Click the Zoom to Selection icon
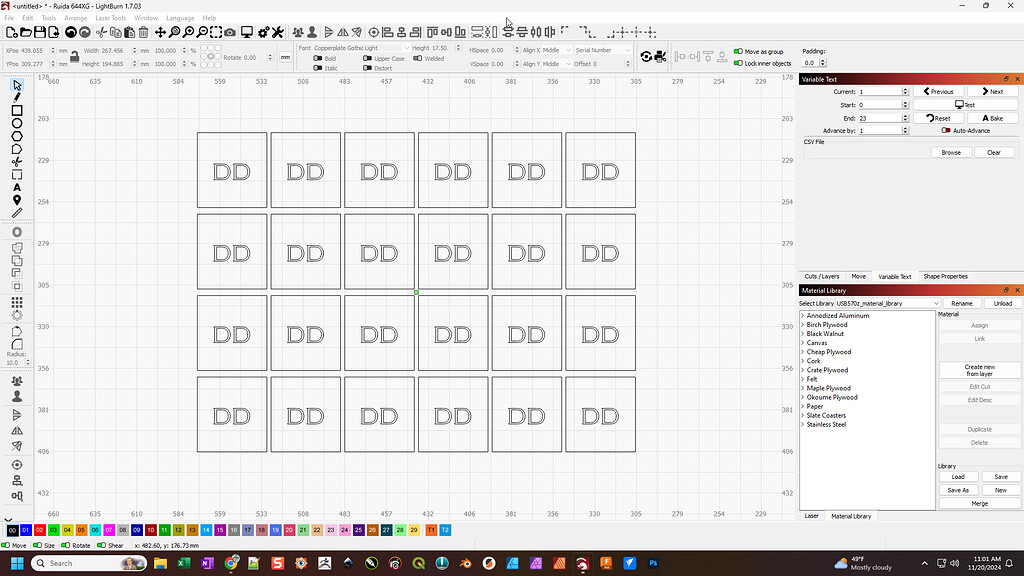 pyautogui.click(x=217, y=30)
